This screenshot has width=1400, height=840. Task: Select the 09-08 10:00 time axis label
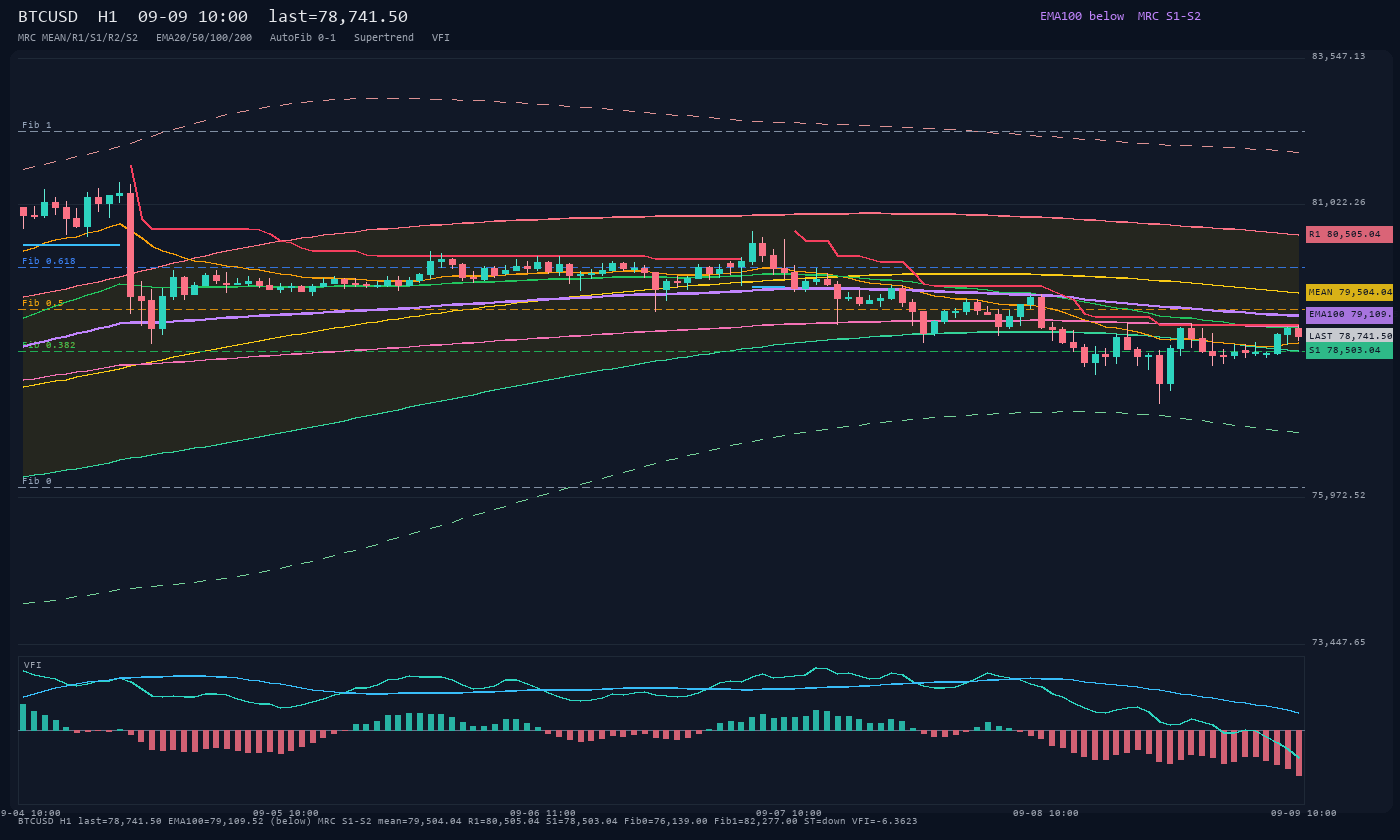coord(1046,813)
